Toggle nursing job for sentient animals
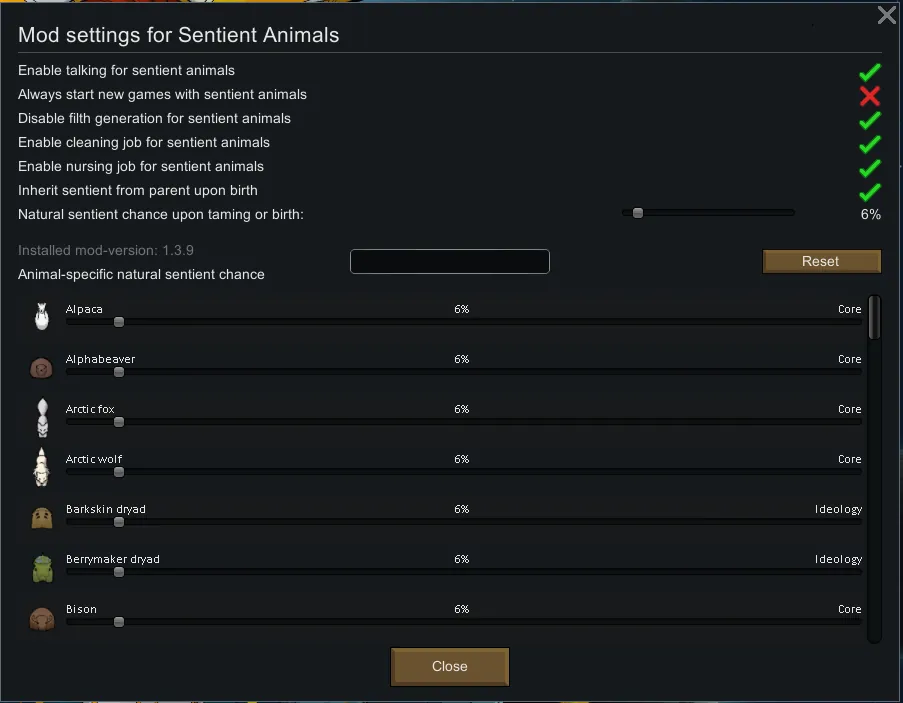Image resolution: width=903 pixels, height=703 pixels. 869,168
